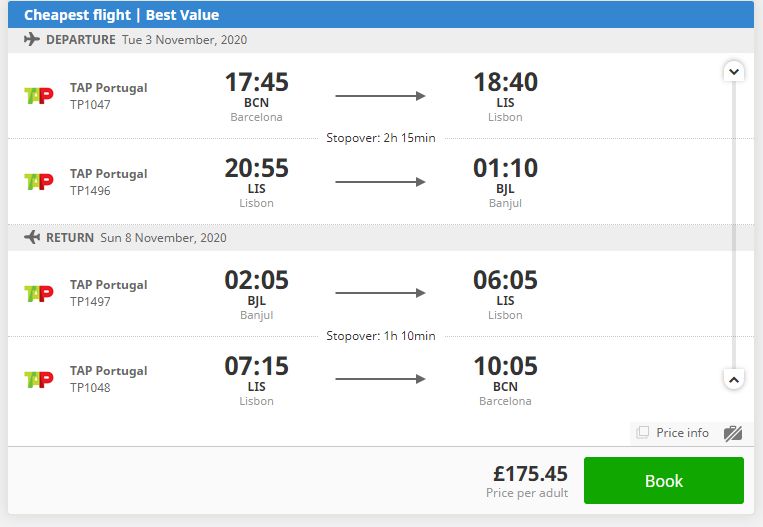Click the TAP logo for flight TP1048
The image size is (763, 527).
38,379
